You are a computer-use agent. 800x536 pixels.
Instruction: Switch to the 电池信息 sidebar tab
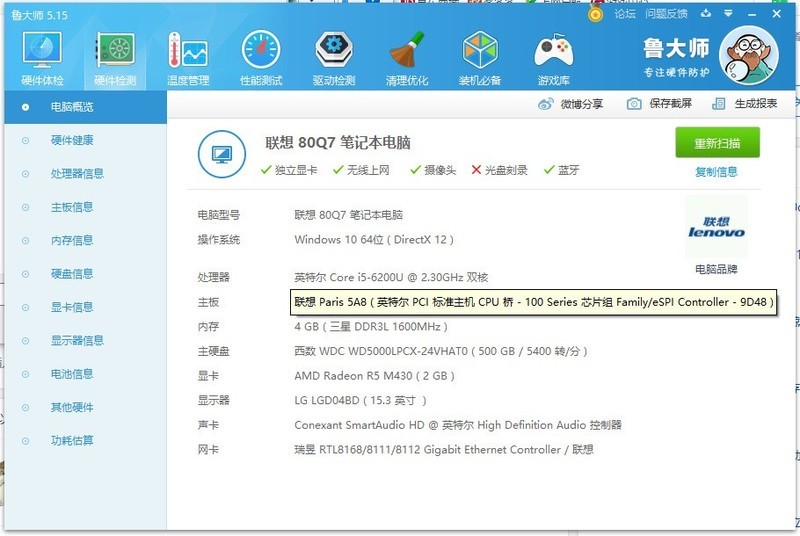click(72, 373)
